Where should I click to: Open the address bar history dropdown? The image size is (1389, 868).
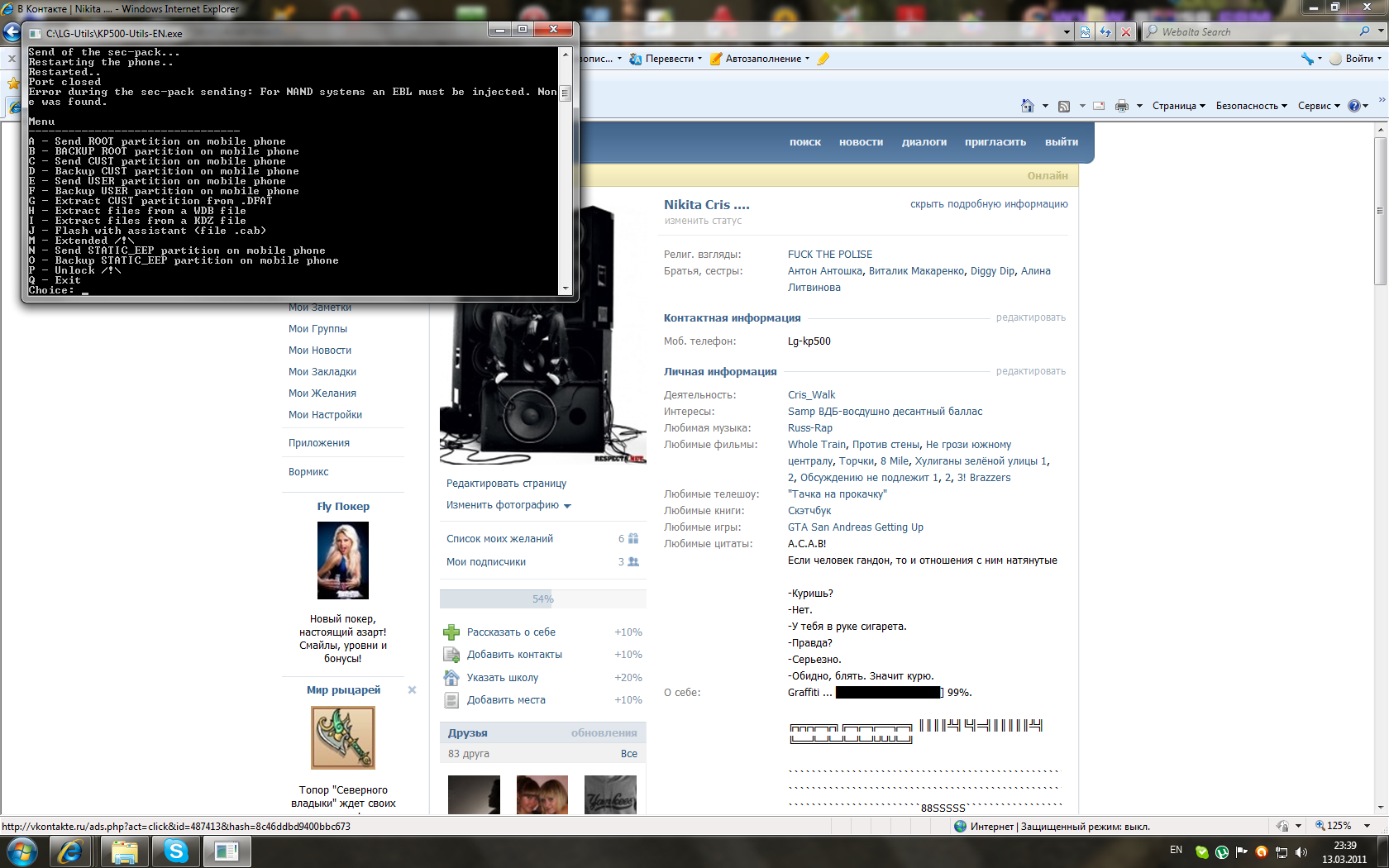(x=1067, y=32)
